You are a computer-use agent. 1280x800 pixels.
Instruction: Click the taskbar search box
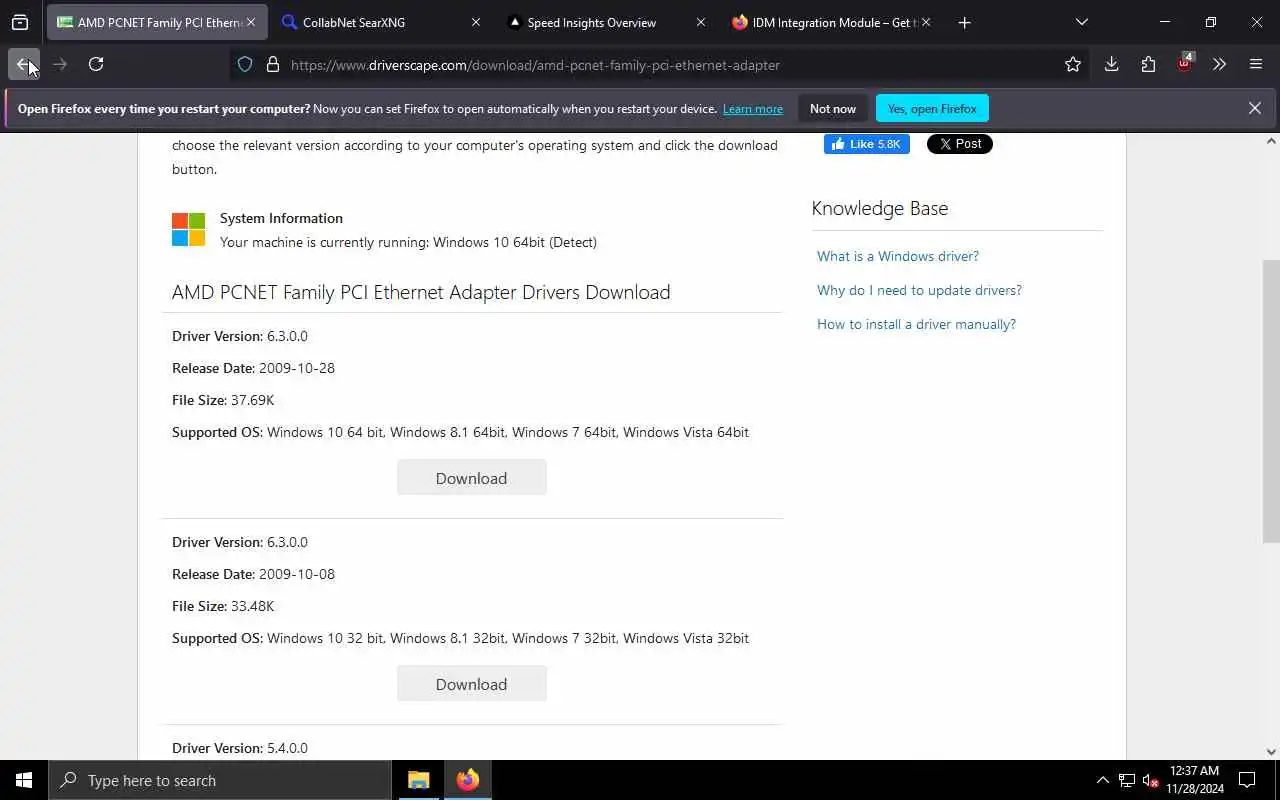tap(220, 780)
